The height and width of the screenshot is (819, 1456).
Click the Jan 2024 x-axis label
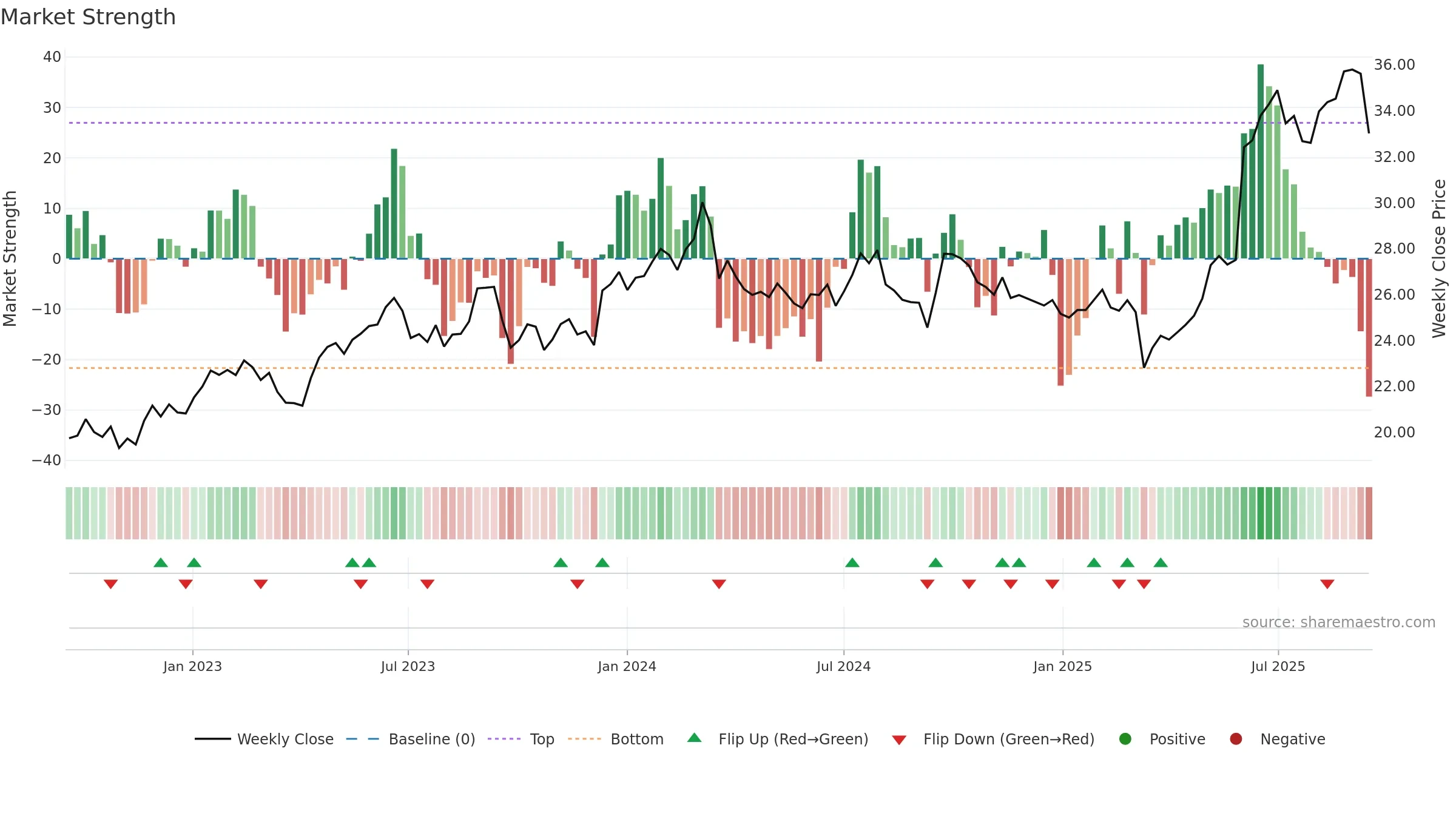tap(627, 666)
